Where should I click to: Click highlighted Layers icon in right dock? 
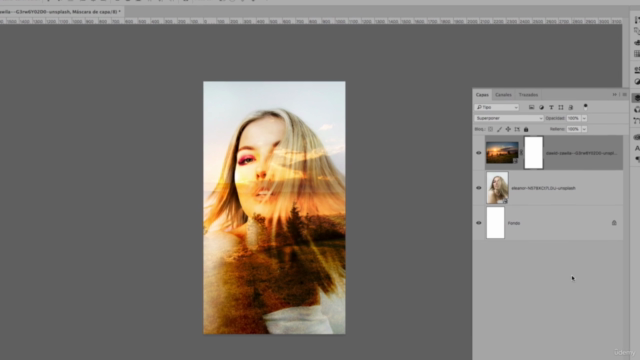636,98
